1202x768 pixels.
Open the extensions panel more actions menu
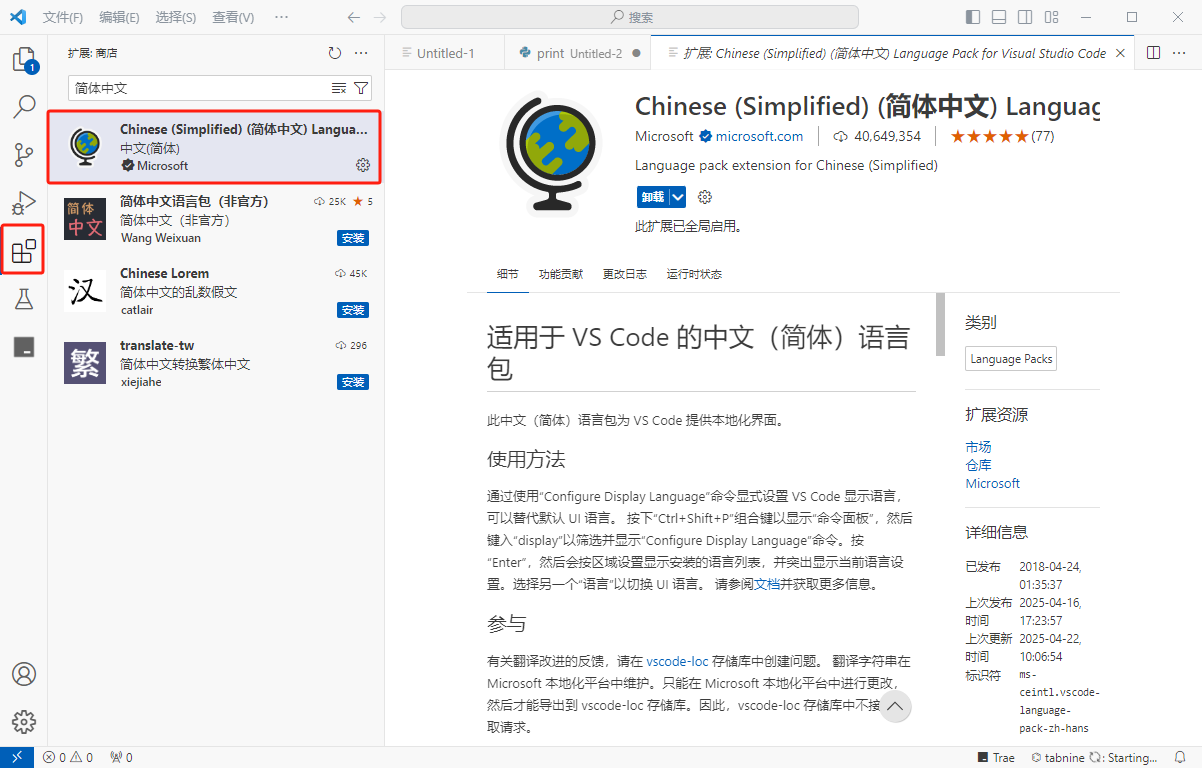point(362,53)
